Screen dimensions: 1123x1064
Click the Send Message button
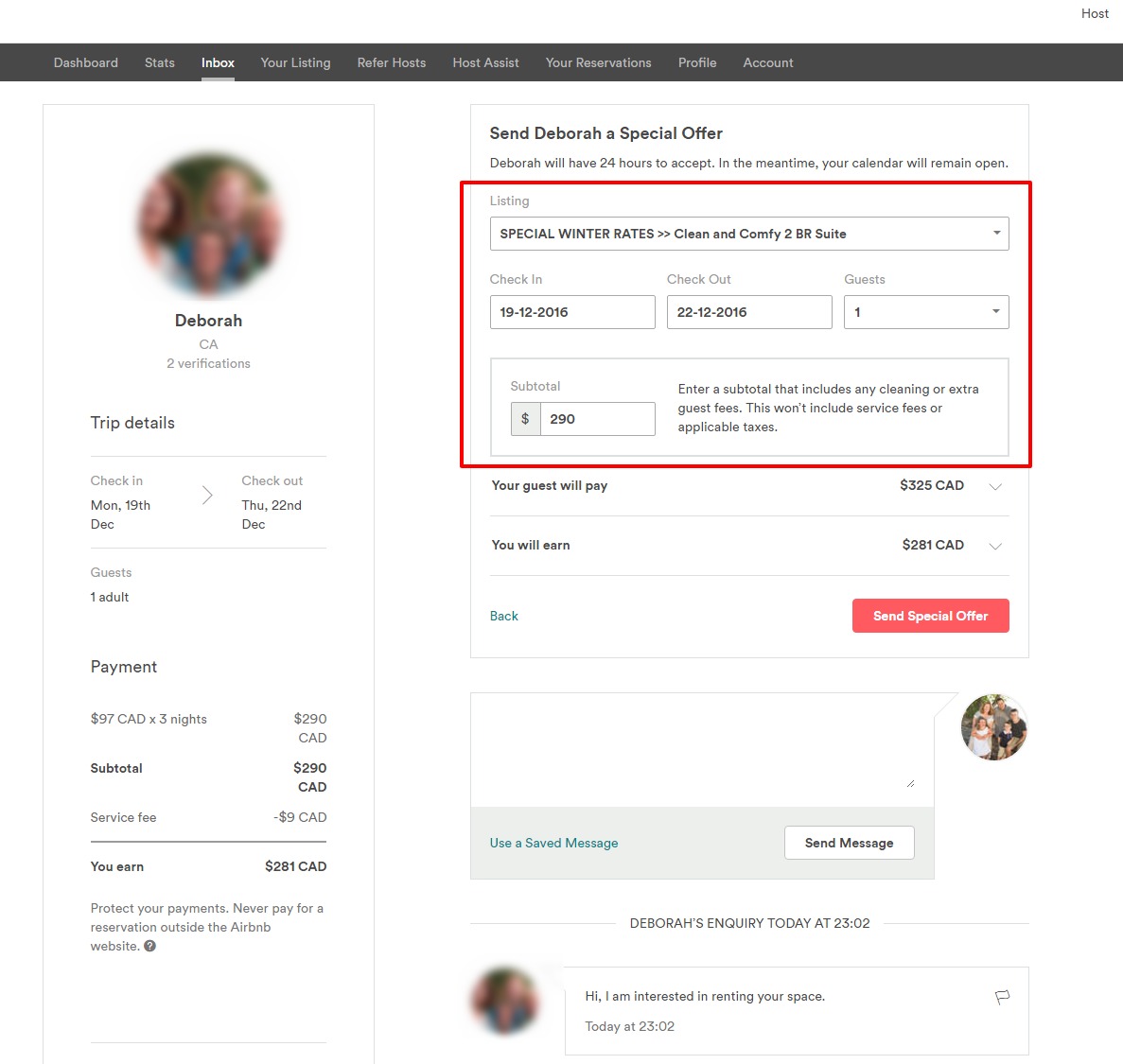tap(849, 843)
